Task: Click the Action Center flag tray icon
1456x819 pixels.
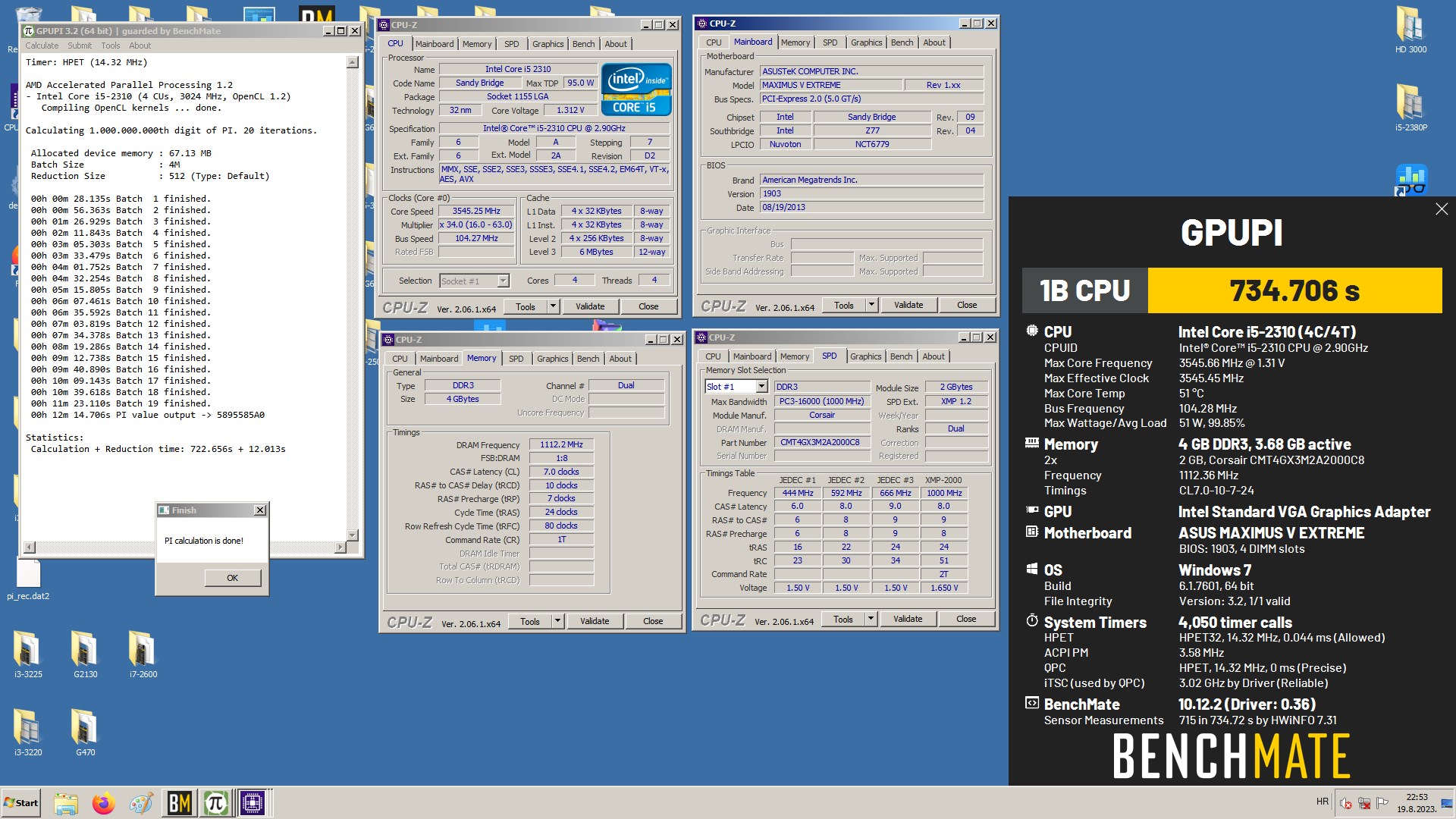Action: pos(1382,802)
